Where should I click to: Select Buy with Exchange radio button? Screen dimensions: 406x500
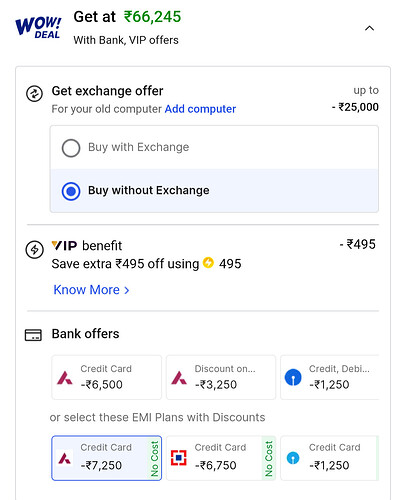[x=71, y=148]
